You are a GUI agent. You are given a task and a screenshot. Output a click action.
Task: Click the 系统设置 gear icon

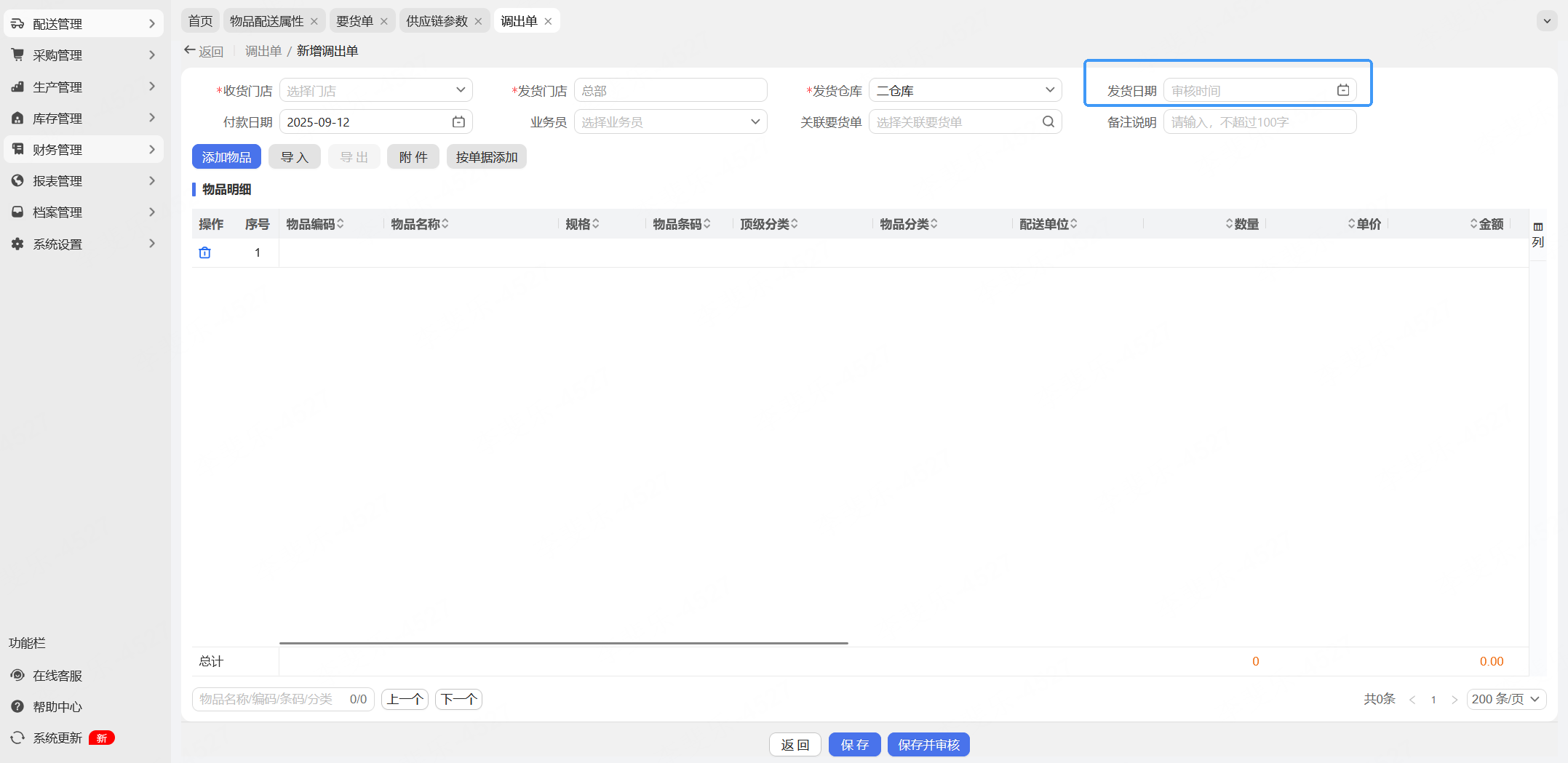tap(17, 244)
